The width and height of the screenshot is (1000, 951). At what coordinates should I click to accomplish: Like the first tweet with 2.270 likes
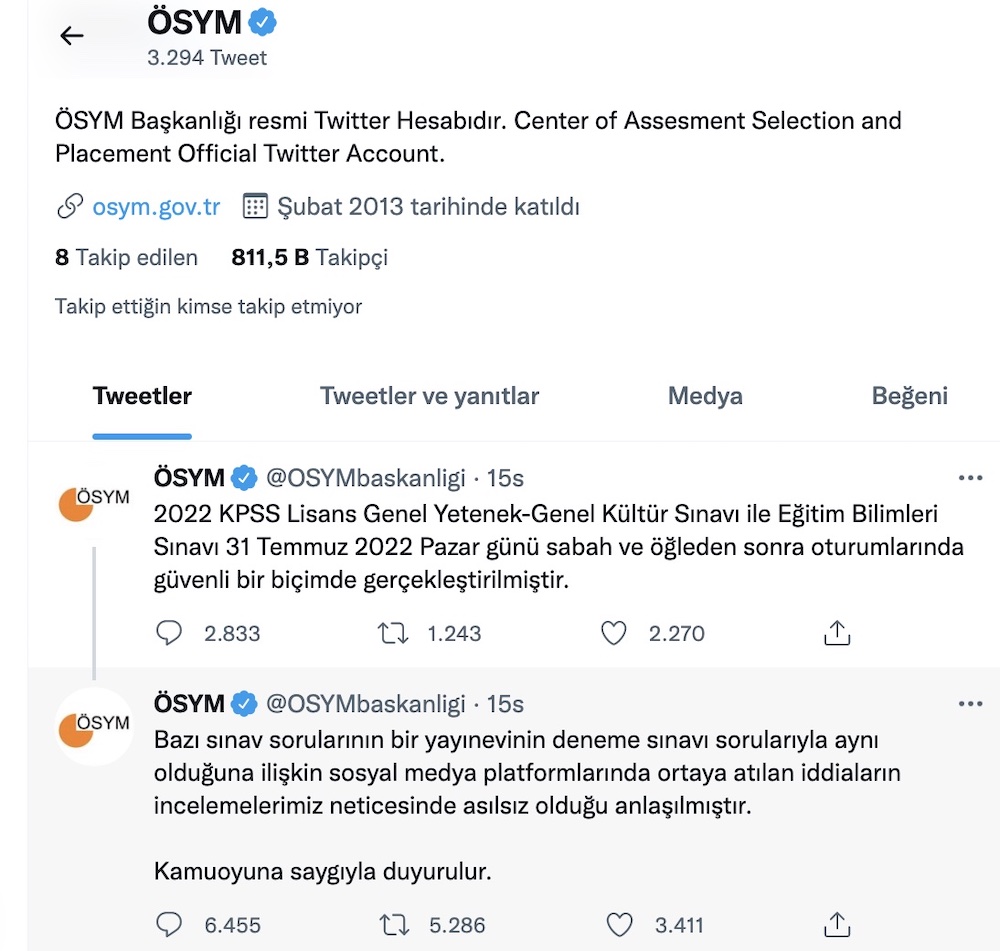click(x=614, y=633)
